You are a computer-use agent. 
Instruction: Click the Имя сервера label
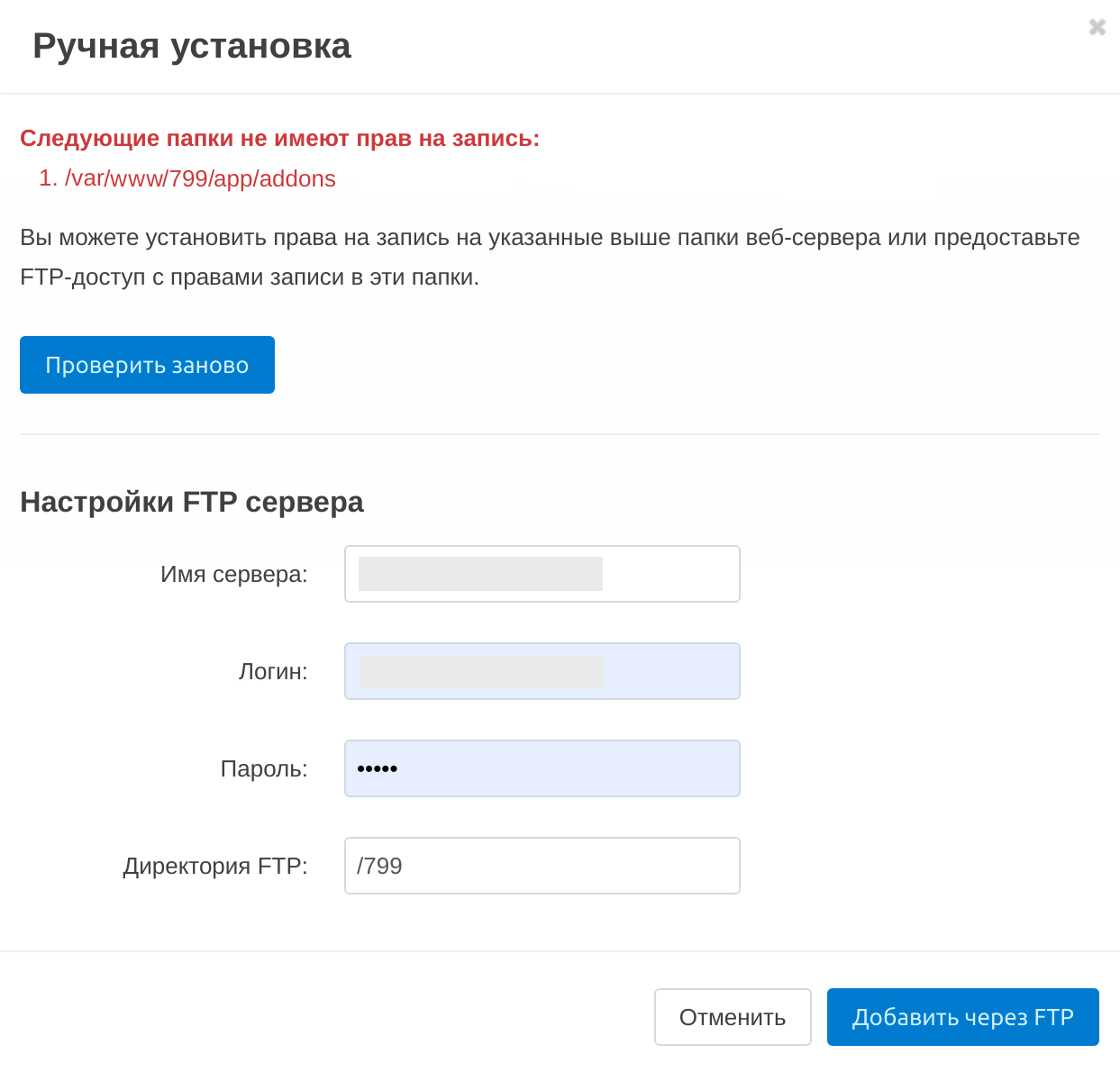pos(233,574)
